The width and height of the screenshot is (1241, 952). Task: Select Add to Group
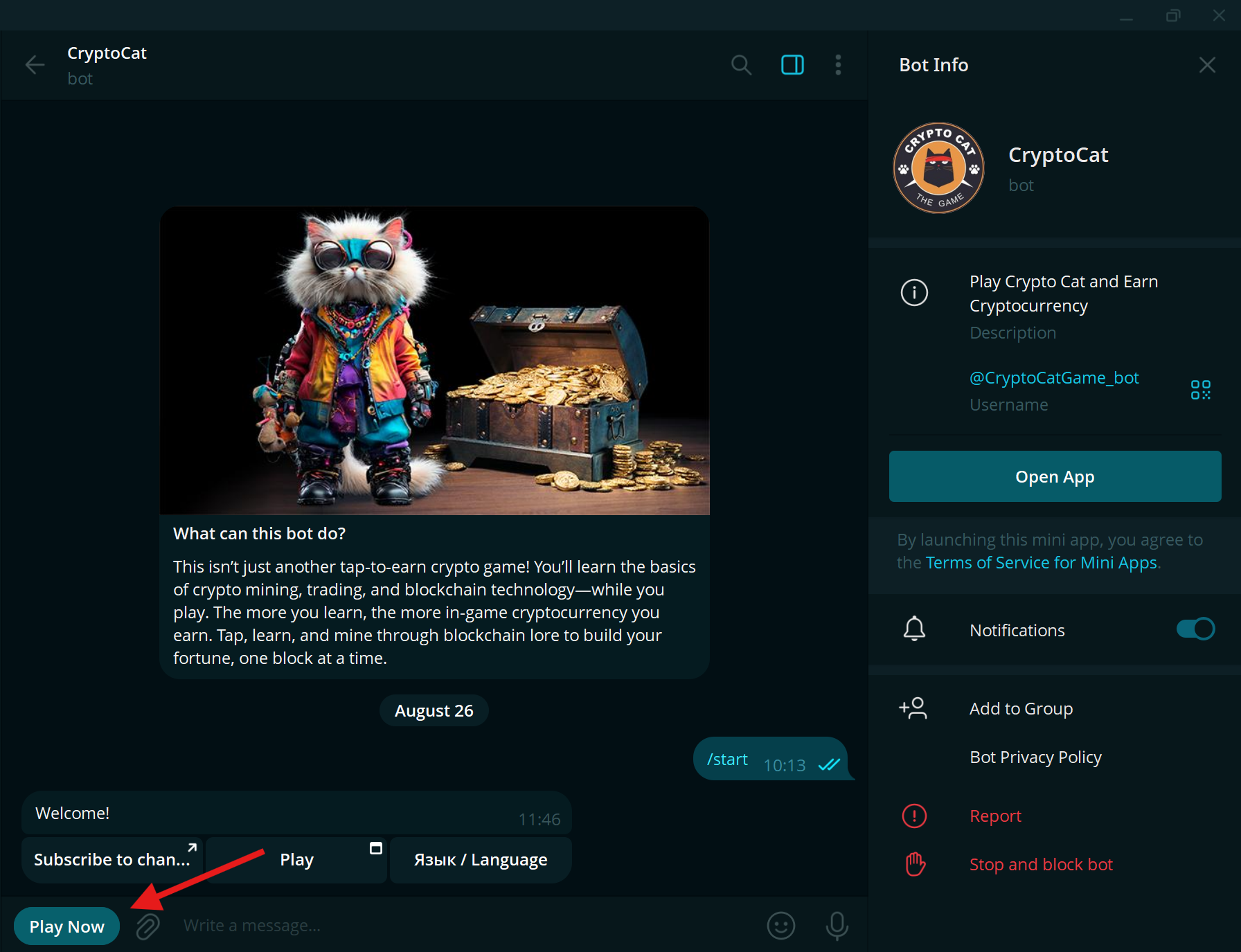1021,709
